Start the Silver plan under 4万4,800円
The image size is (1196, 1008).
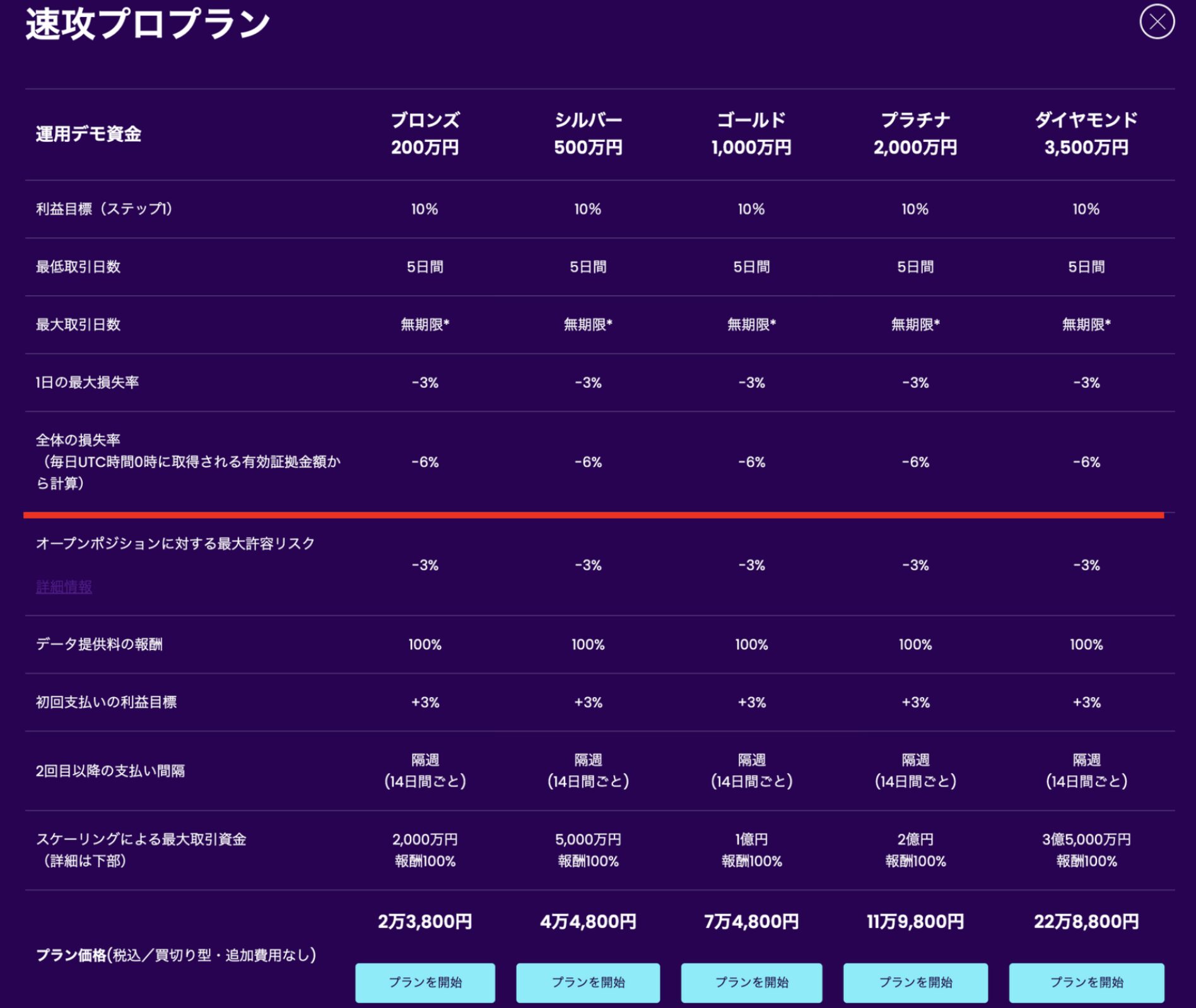click(x=587, y=982)
